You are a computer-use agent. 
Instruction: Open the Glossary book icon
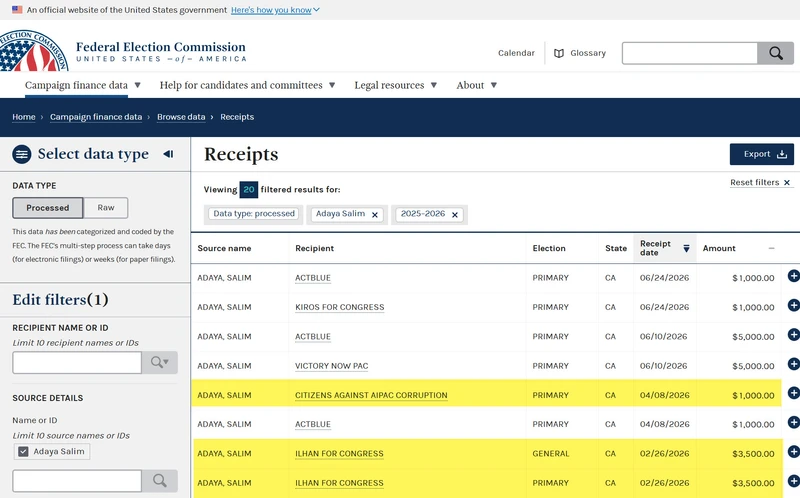click(559, 53)
